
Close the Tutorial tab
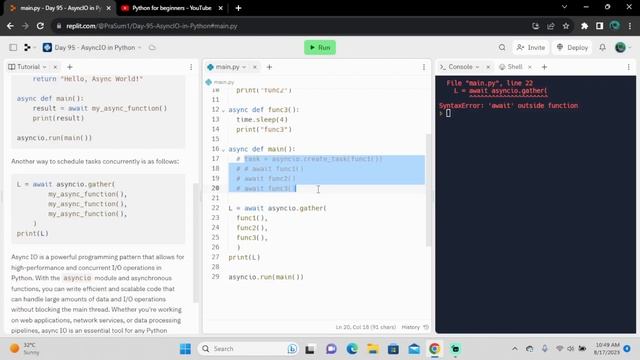(x=55, y=67)
